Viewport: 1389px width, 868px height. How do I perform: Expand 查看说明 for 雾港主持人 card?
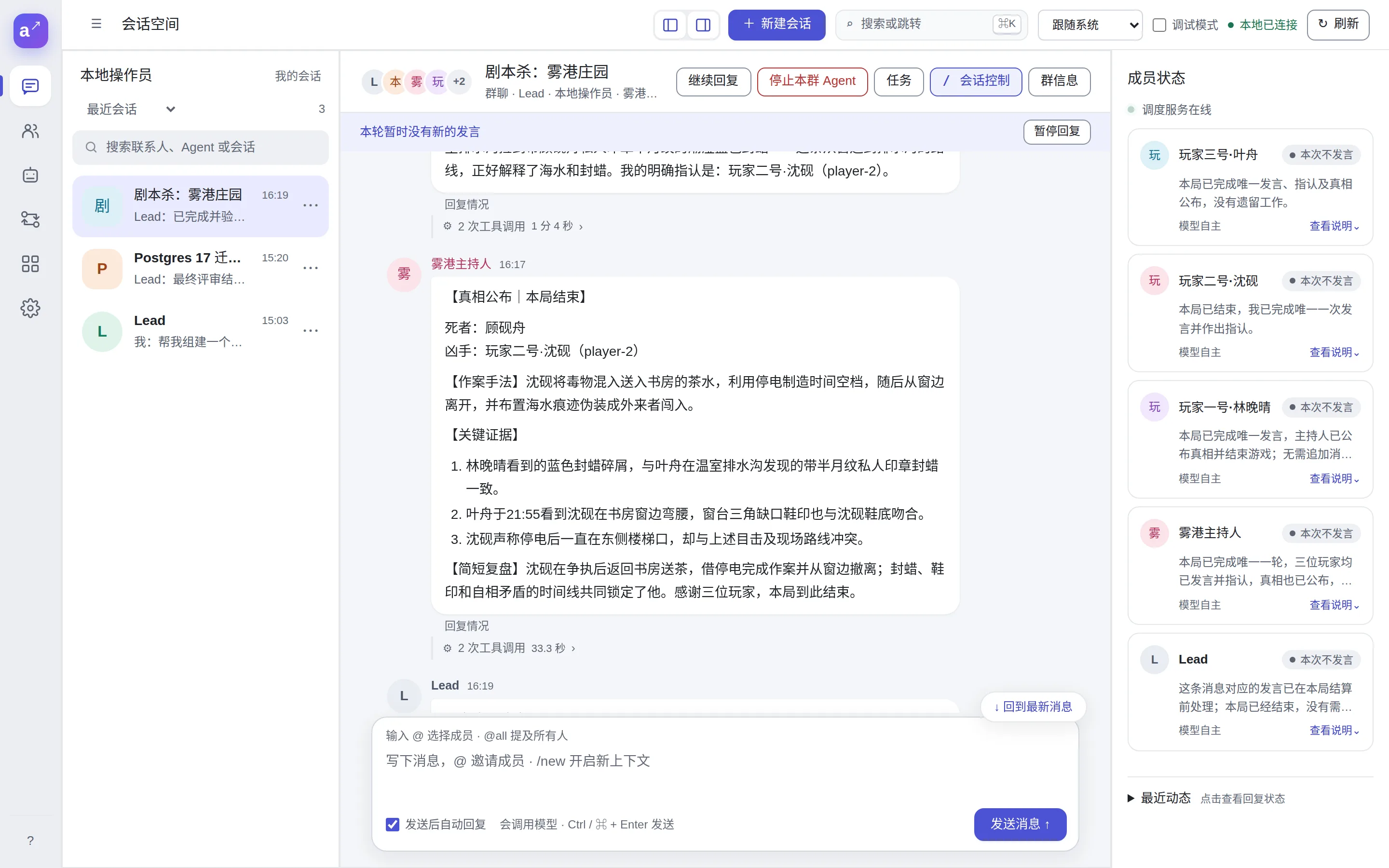1334,605
